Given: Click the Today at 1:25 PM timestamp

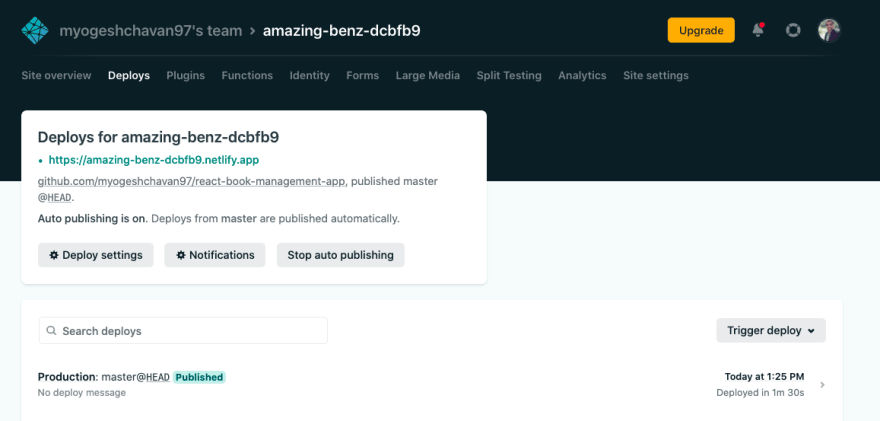Looking at the screenshot, I should 764,377.
